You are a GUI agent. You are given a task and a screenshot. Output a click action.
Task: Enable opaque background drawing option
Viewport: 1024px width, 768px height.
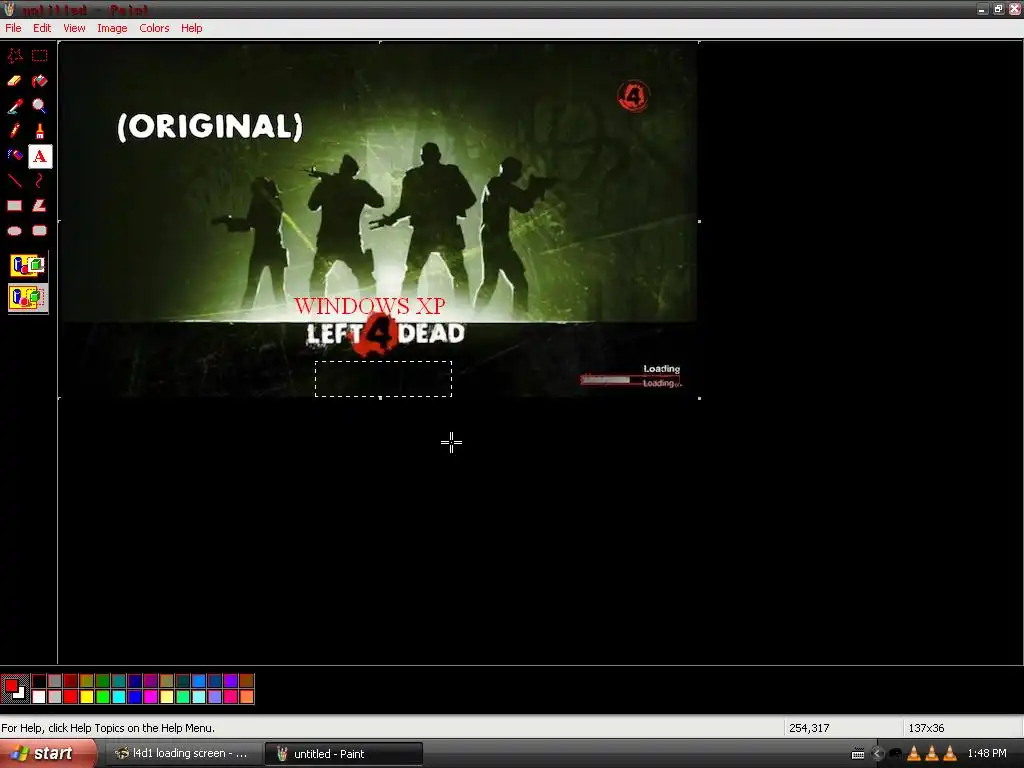point(27,266)
